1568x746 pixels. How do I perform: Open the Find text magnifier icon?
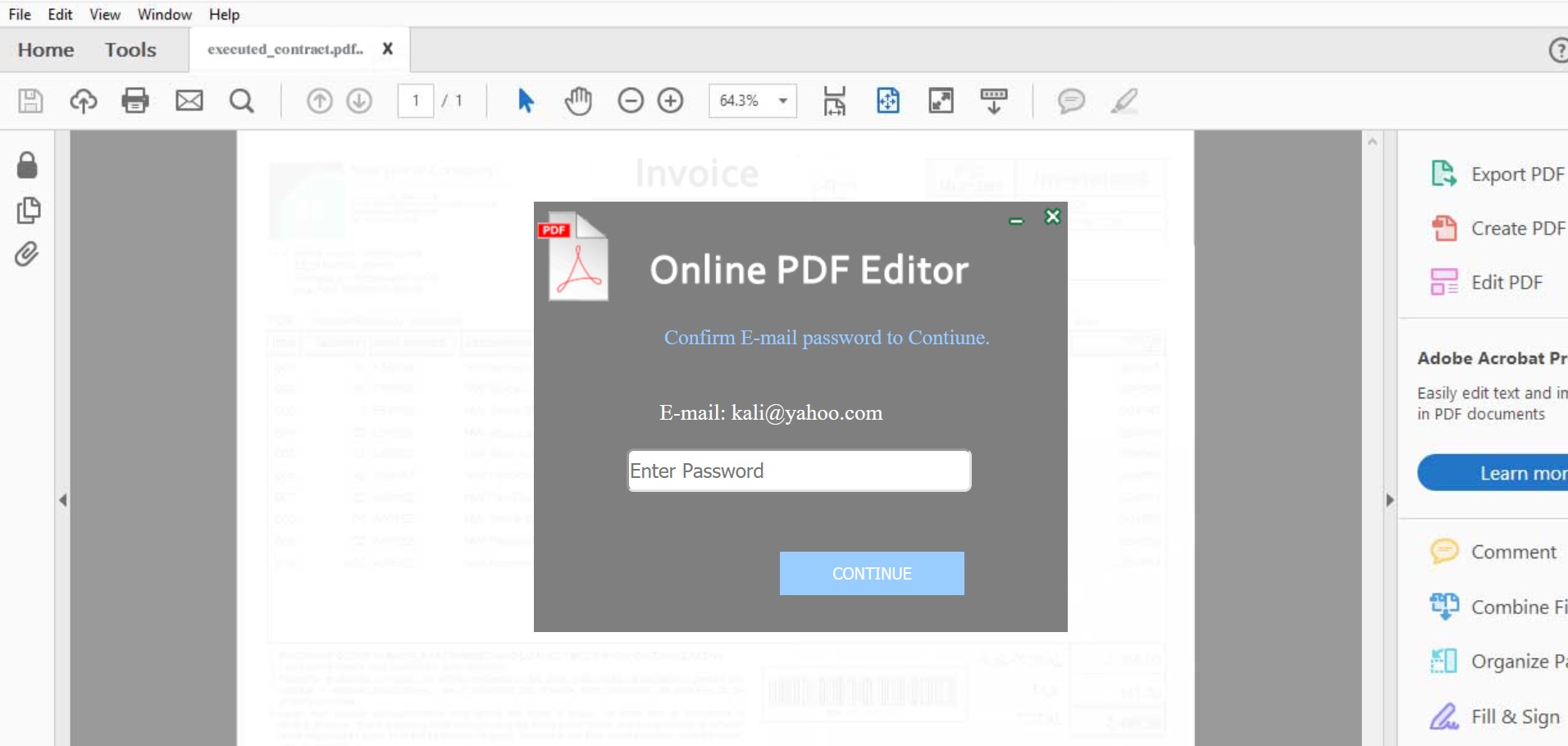click(x=242, y=101)
